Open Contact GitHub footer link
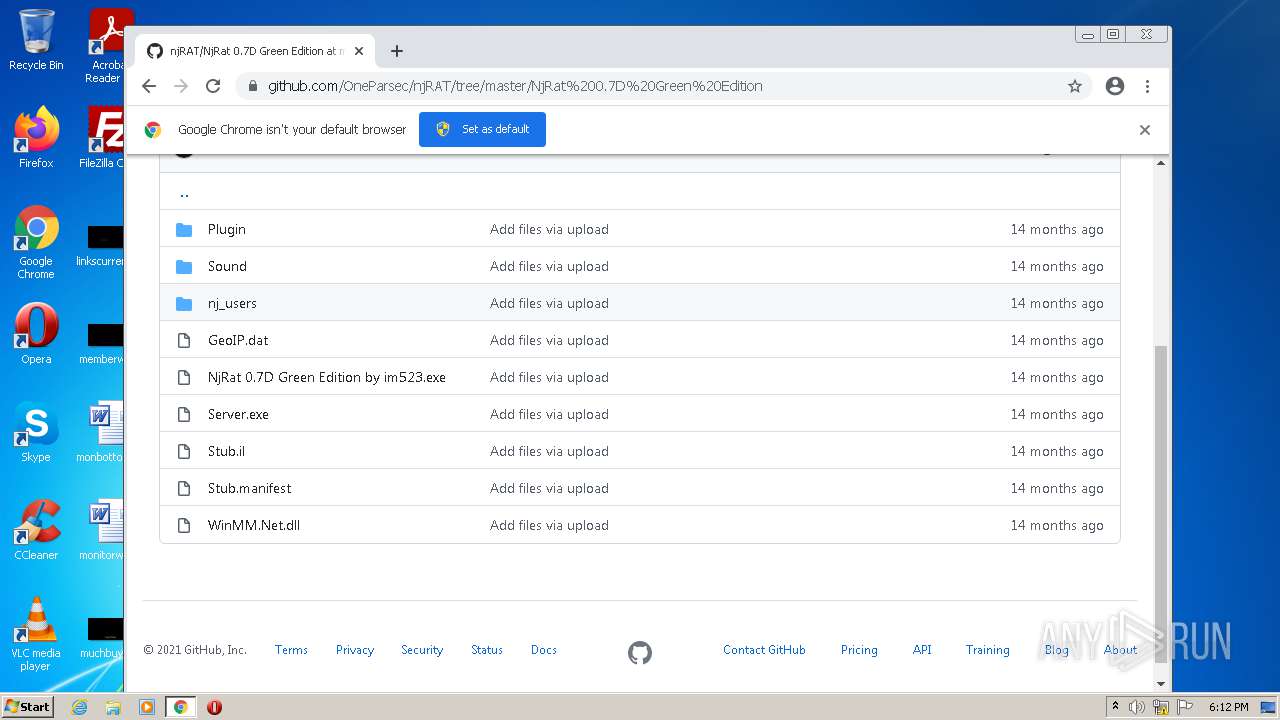 coord(764,650)
